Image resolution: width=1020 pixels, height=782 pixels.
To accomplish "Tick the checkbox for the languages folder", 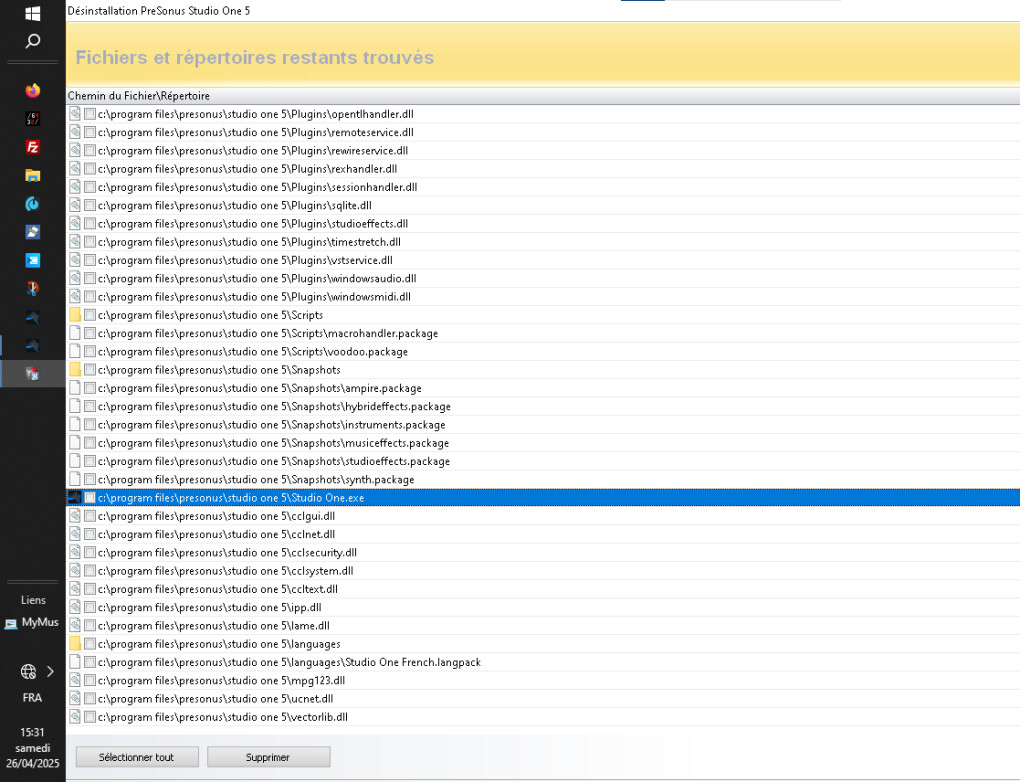I will (90, 643).
